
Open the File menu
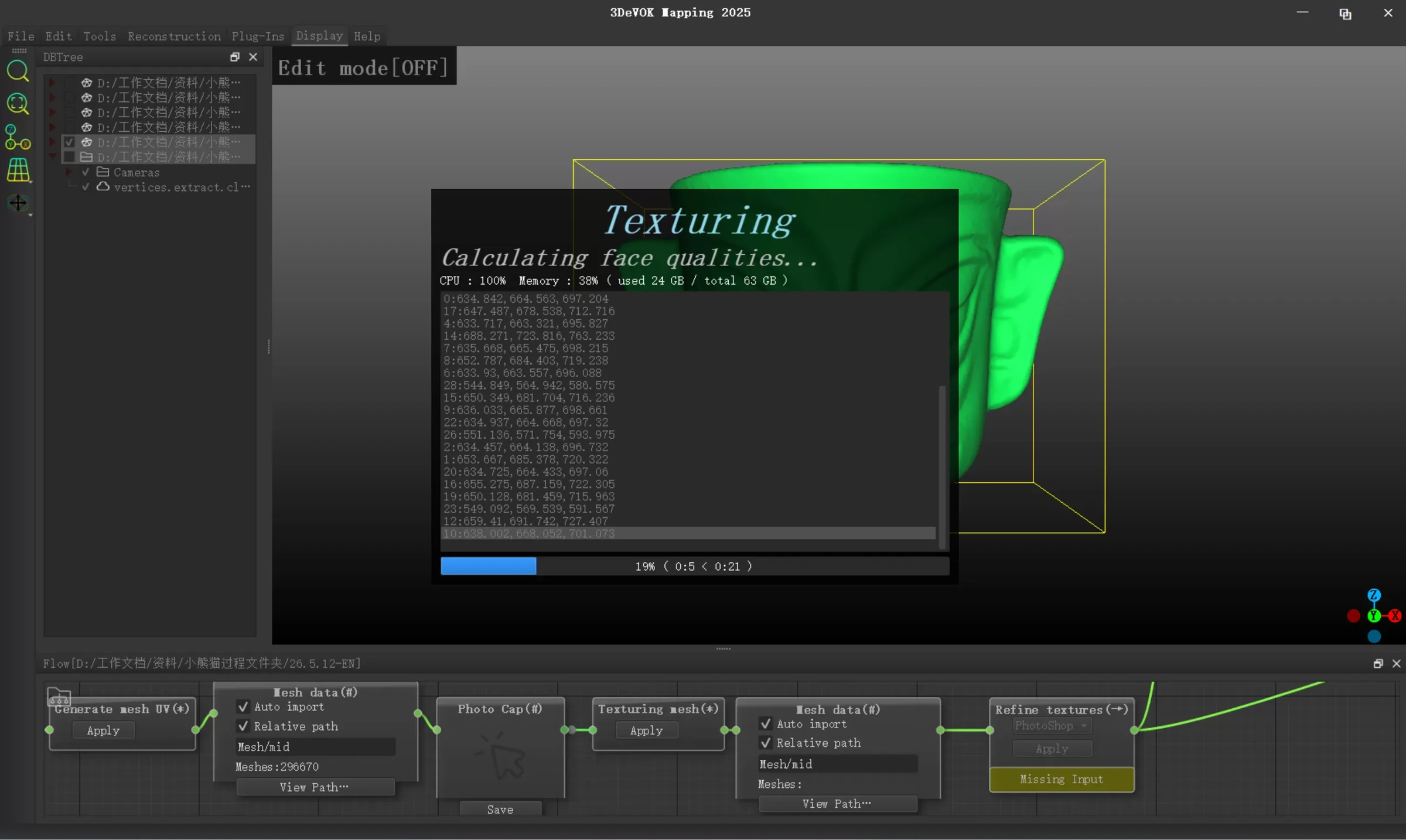[21, 36]
